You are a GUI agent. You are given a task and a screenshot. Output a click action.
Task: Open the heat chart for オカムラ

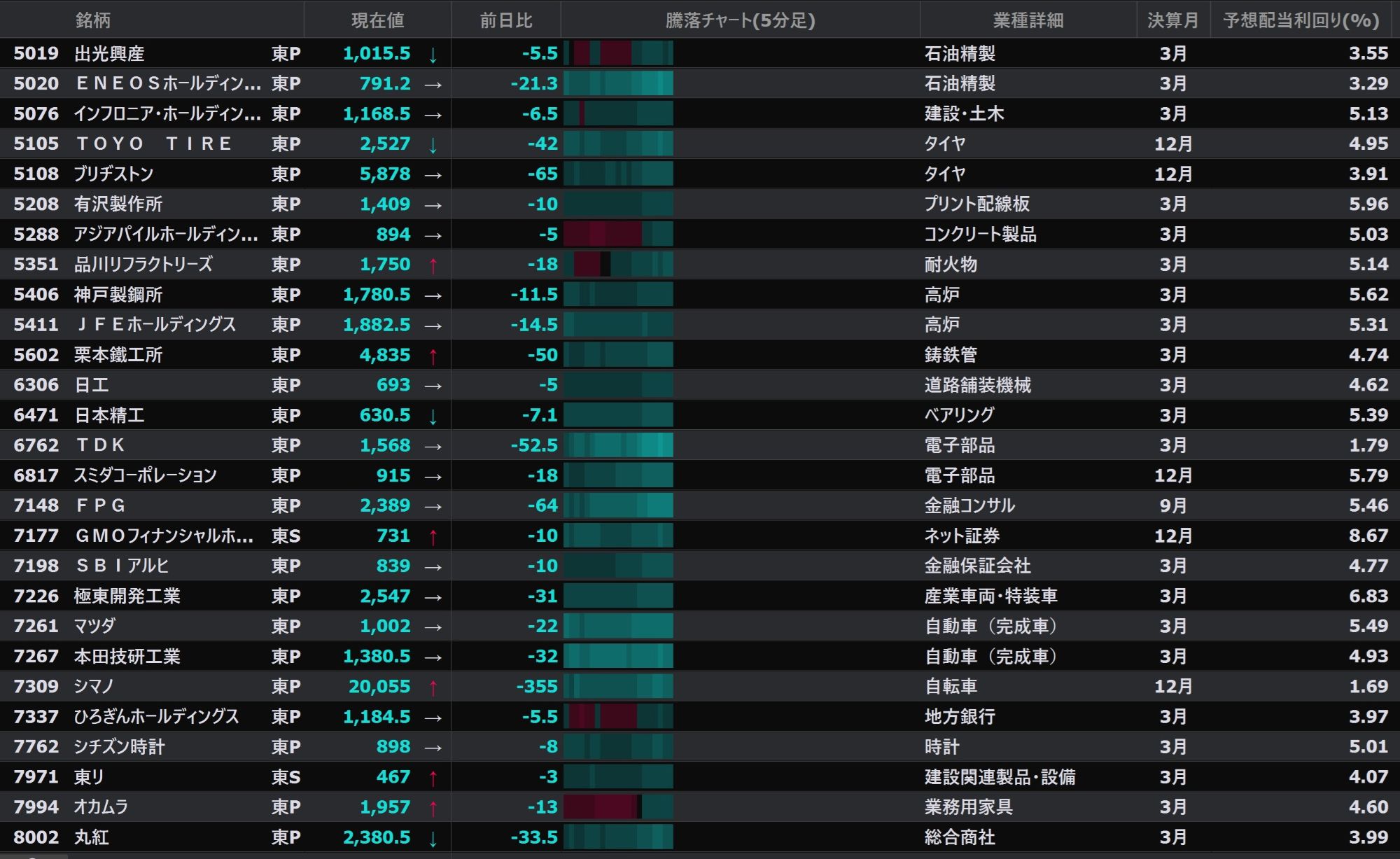point(618,806)
